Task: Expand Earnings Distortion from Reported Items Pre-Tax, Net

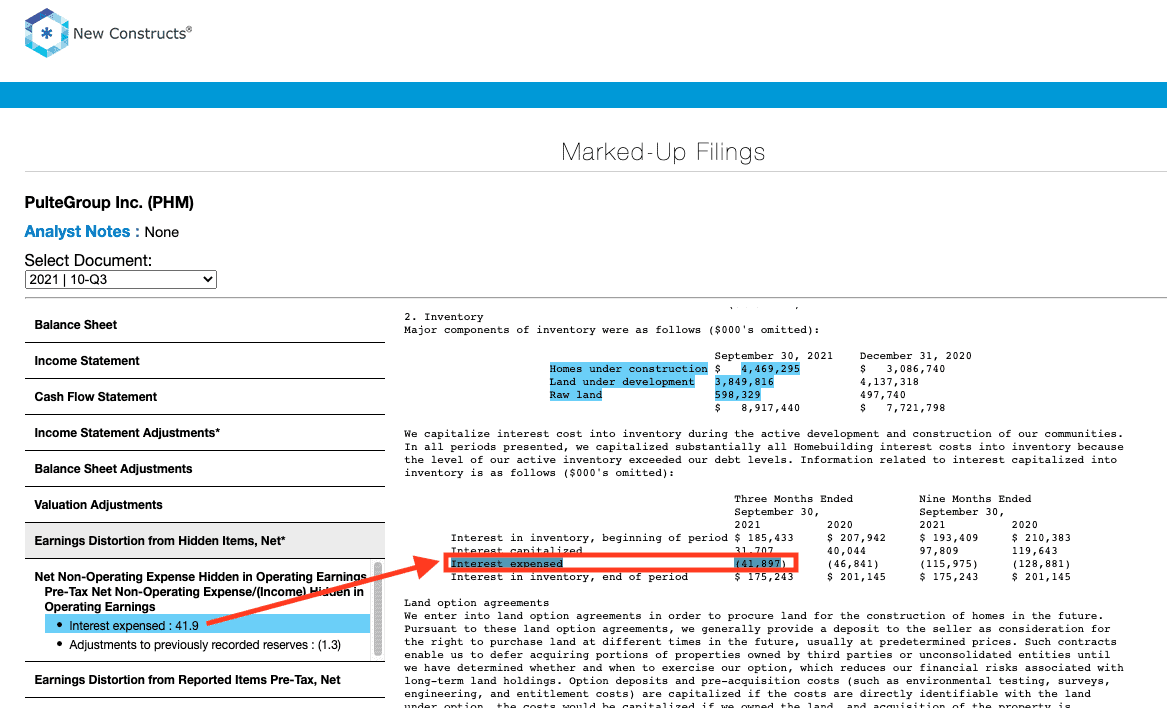Action: point(205,680)
